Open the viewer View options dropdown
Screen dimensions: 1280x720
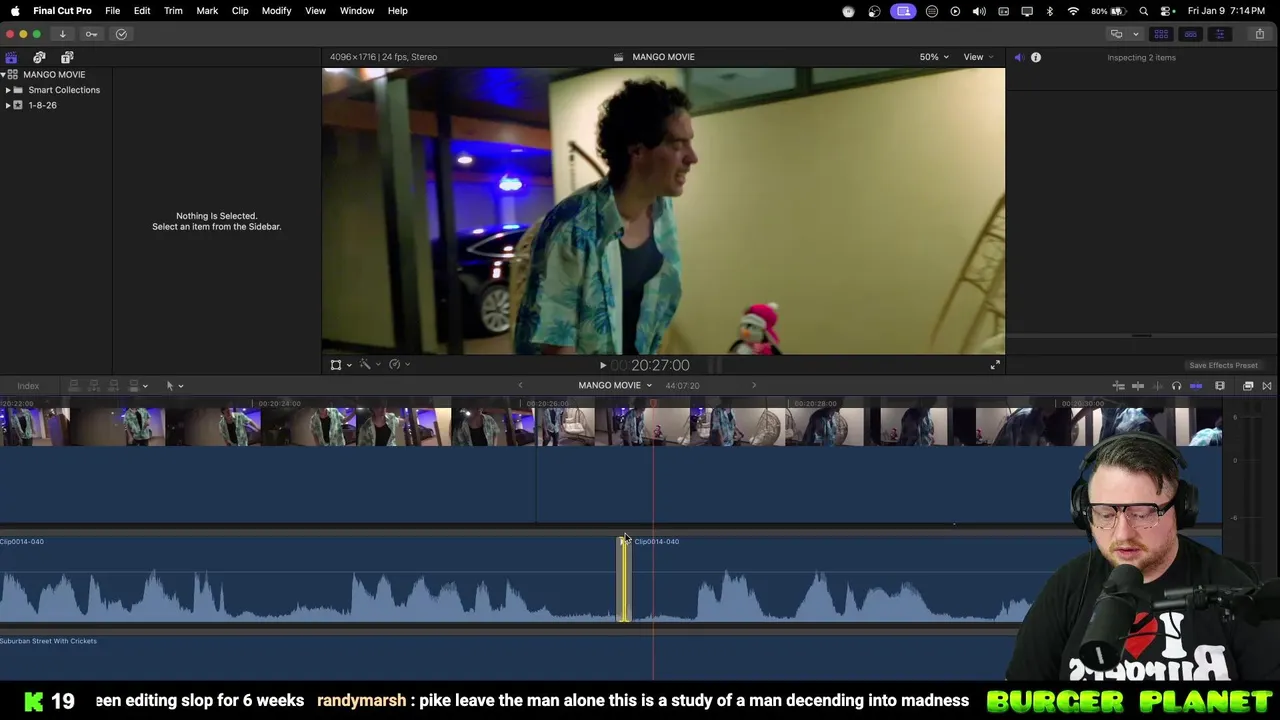click(x=978, y=57)
